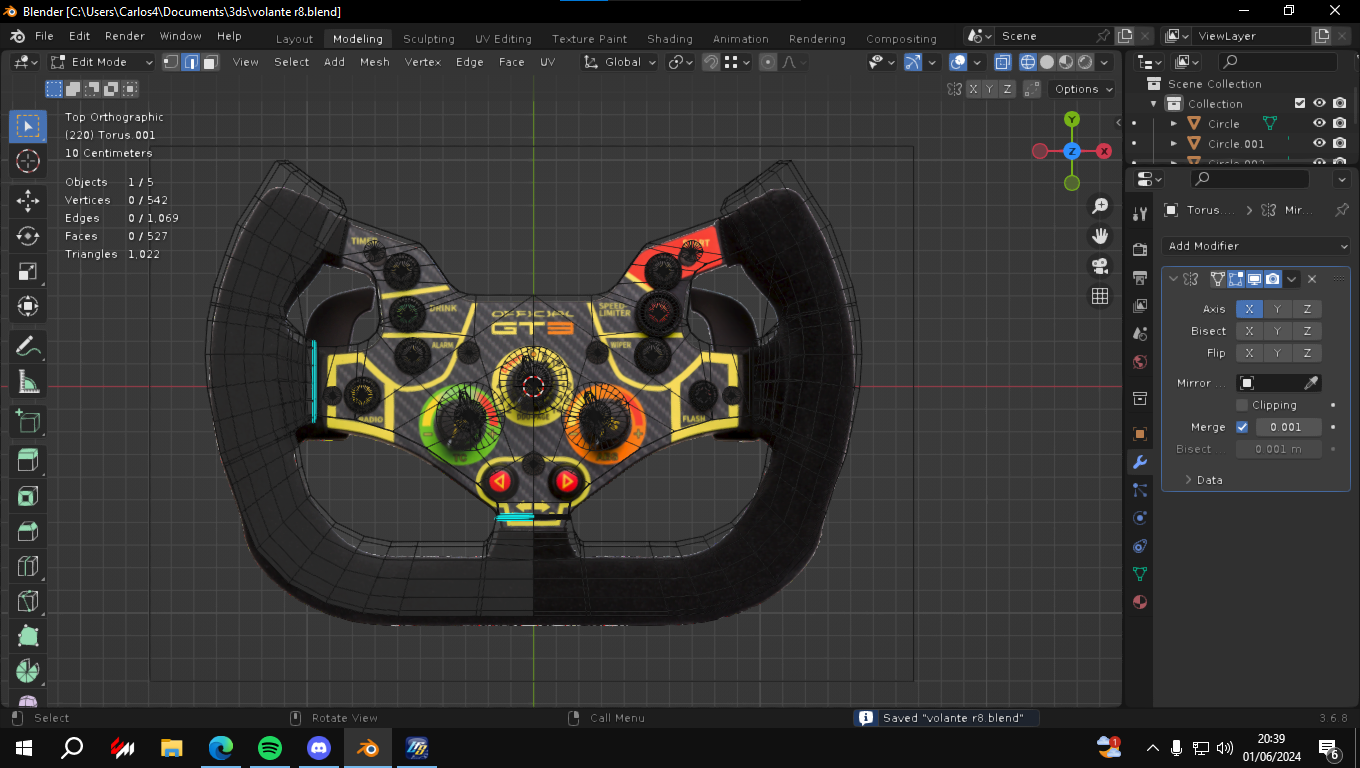Open the Edit Mode selector dropdown
The height and width of the screenshot is (768, 1360).
tap(102, 62)
